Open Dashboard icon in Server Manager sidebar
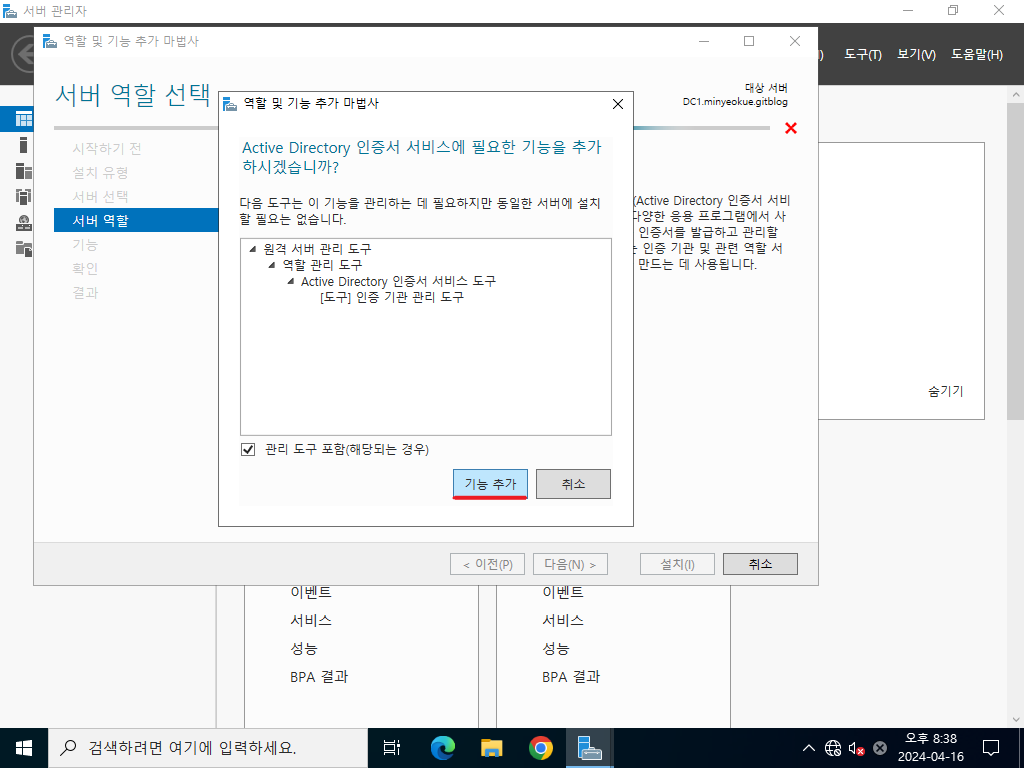Viewport: 1024px width, 768px height. pyautogui.click(x=24, y=119)
